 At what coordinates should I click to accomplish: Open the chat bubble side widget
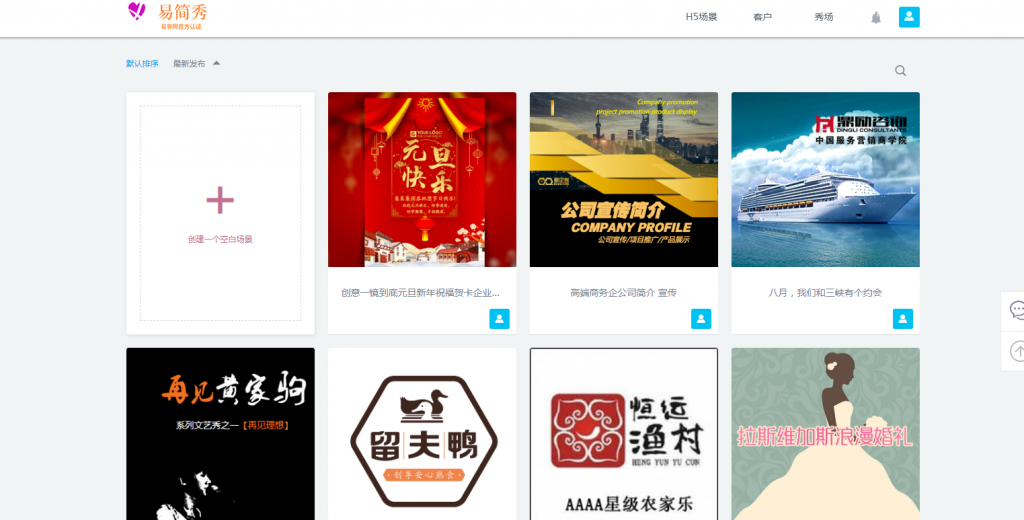1016,310
